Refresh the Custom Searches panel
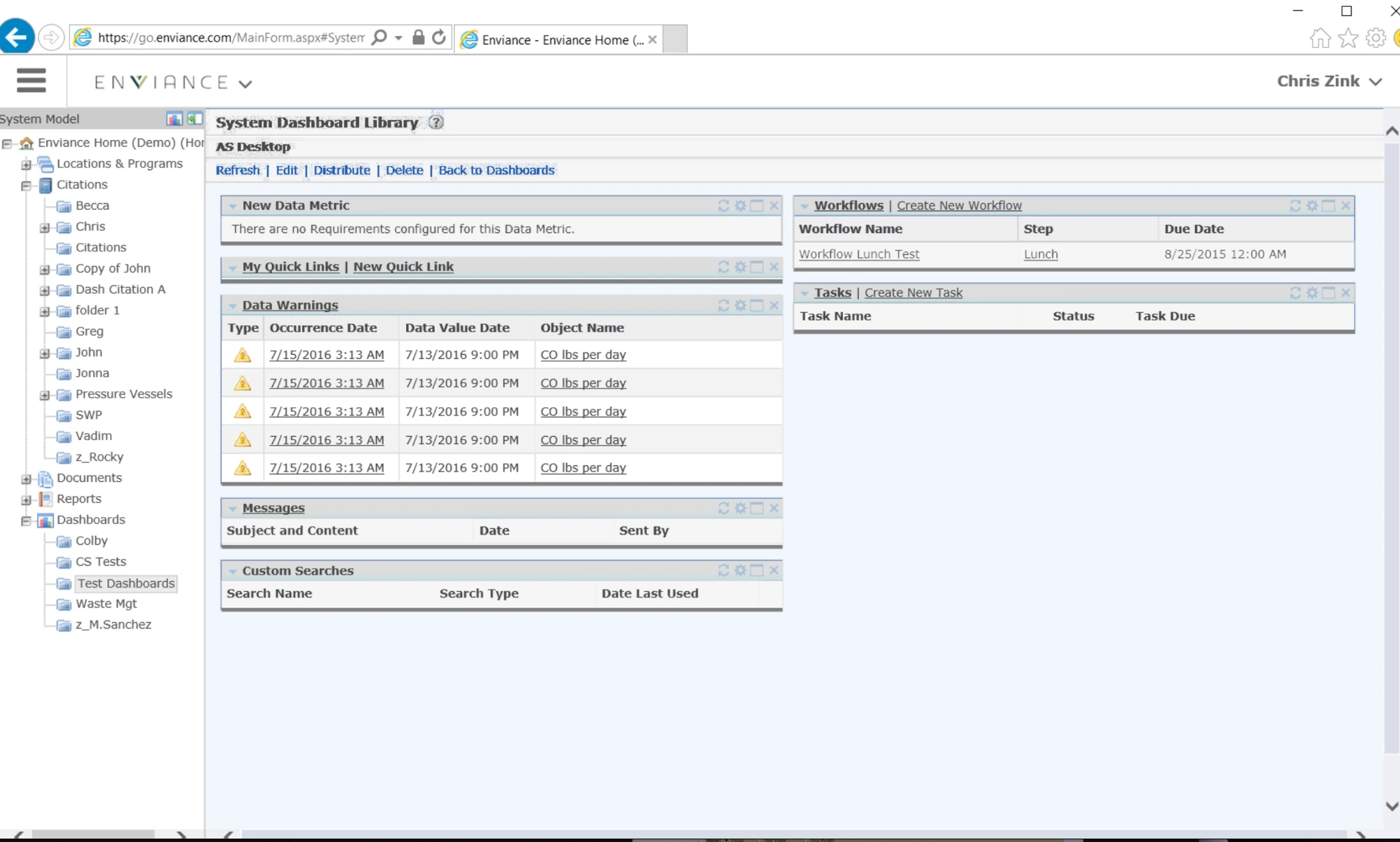This screenshot has width=1400, height=842. tap(723, 570)
